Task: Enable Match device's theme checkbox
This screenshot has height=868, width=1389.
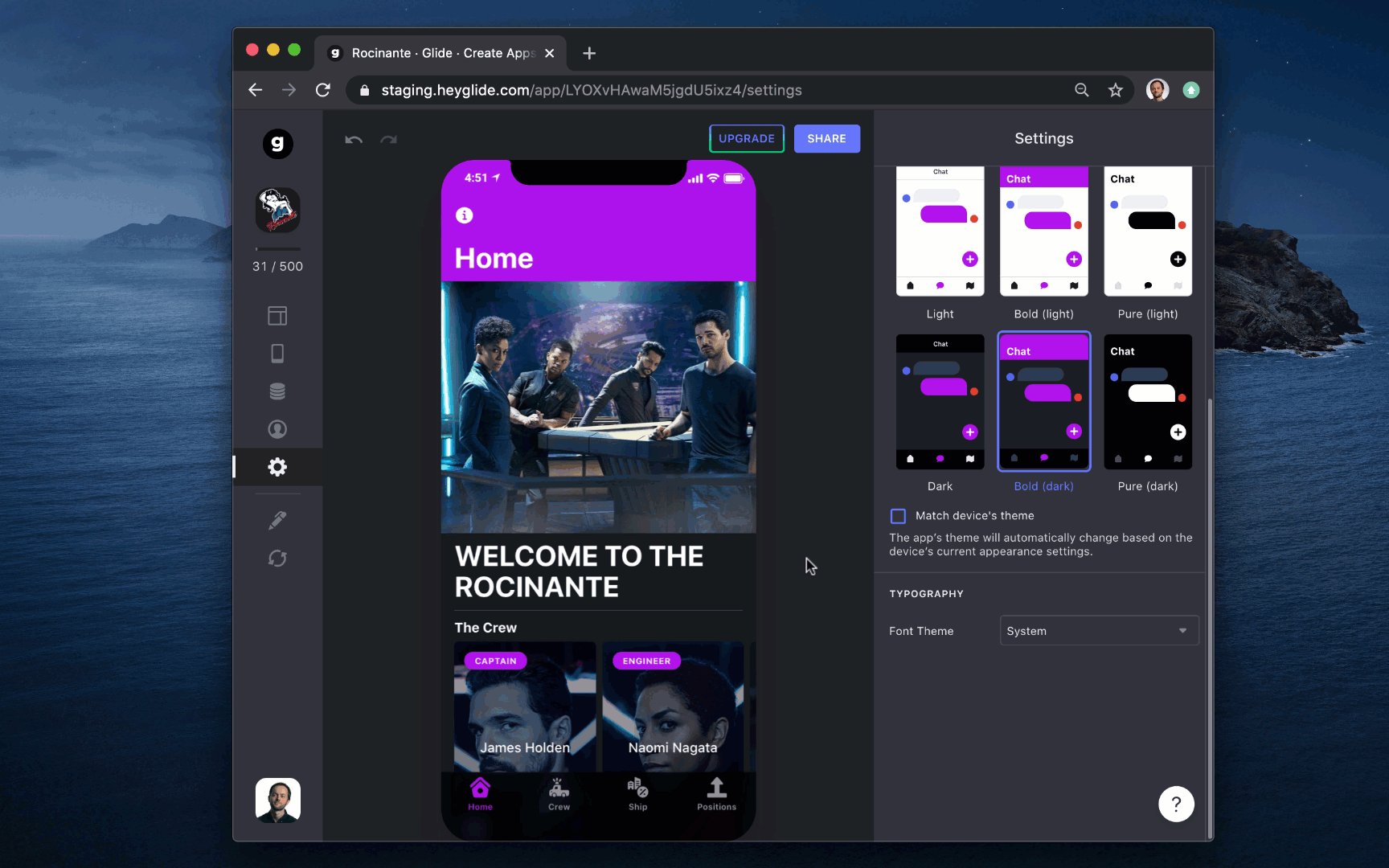Action: [898, 516]
